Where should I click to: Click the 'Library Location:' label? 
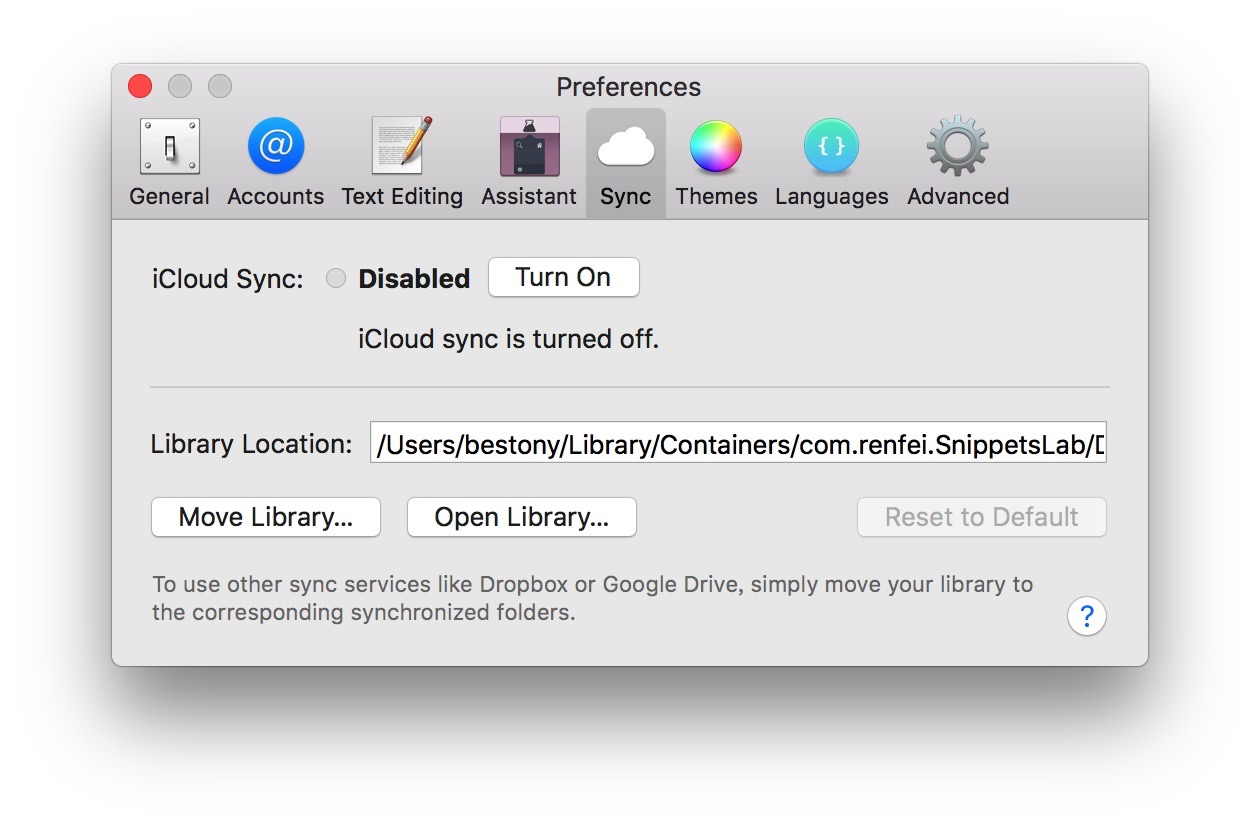pos(252,444)
